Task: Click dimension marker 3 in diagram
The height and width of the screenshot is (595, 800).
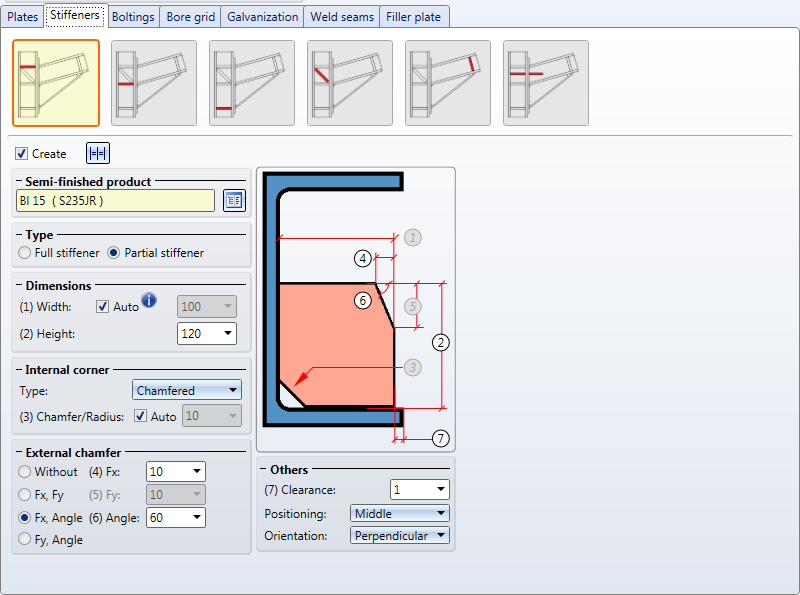Action: tap(413, 367)
